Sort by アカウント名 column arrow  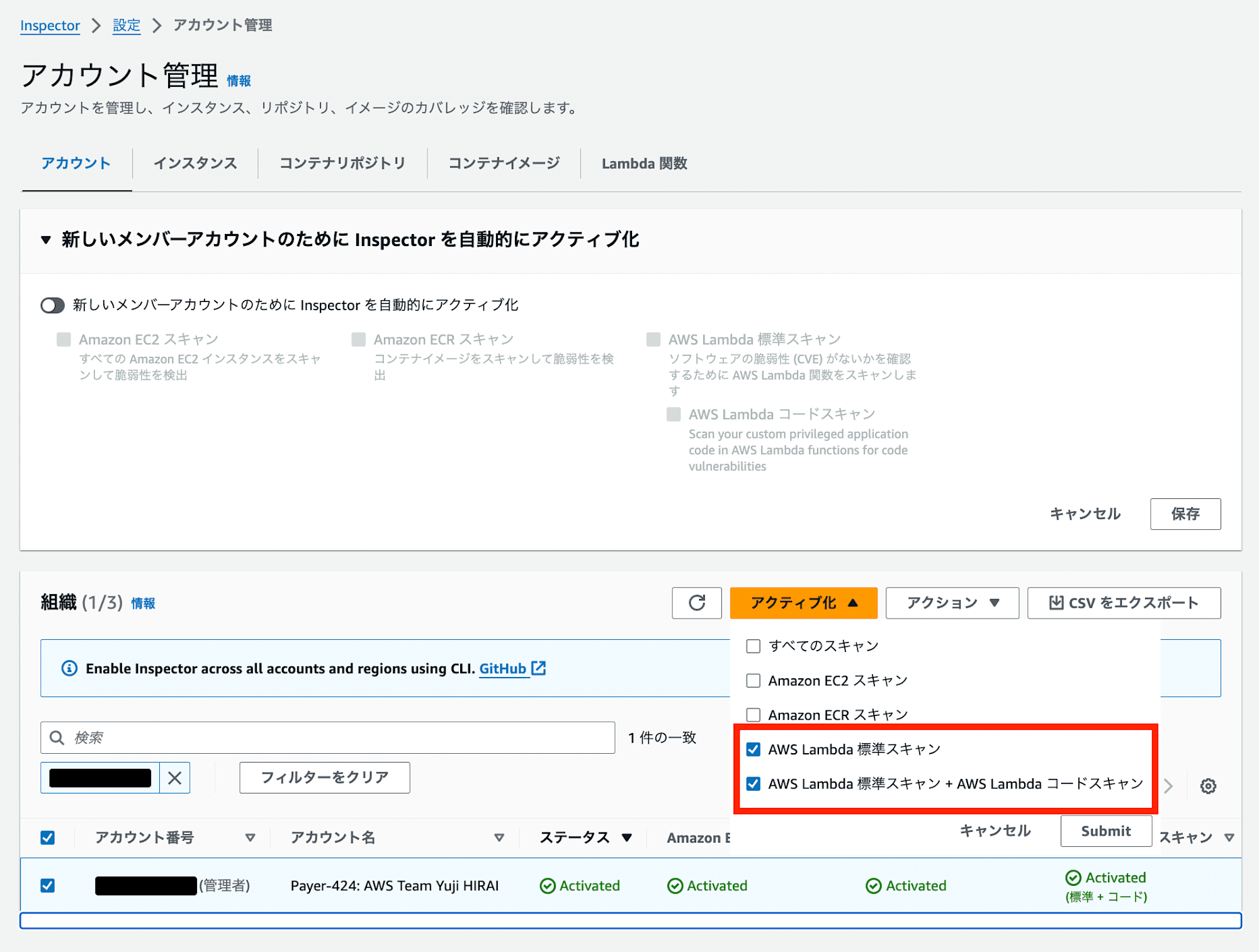499,837
